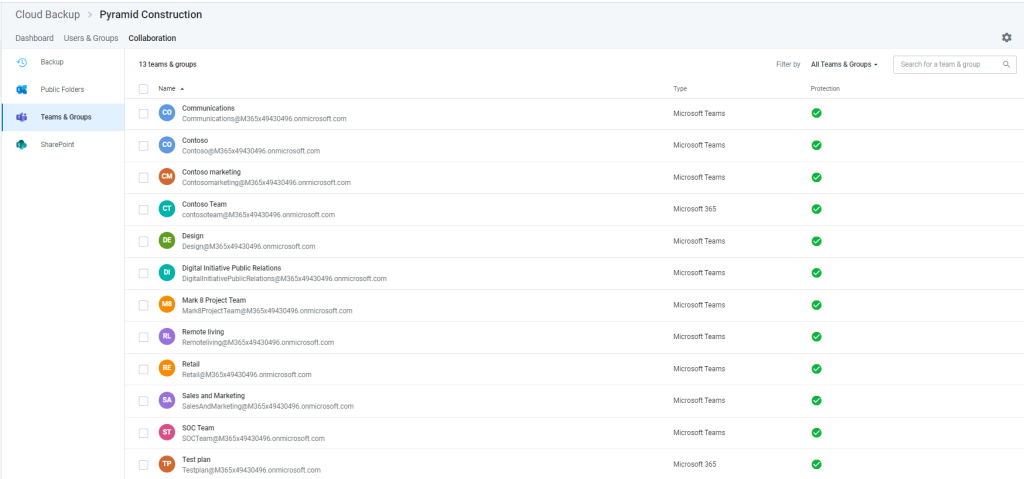
Task: Click the Protection column header
Action: click(x=825, y=89)
